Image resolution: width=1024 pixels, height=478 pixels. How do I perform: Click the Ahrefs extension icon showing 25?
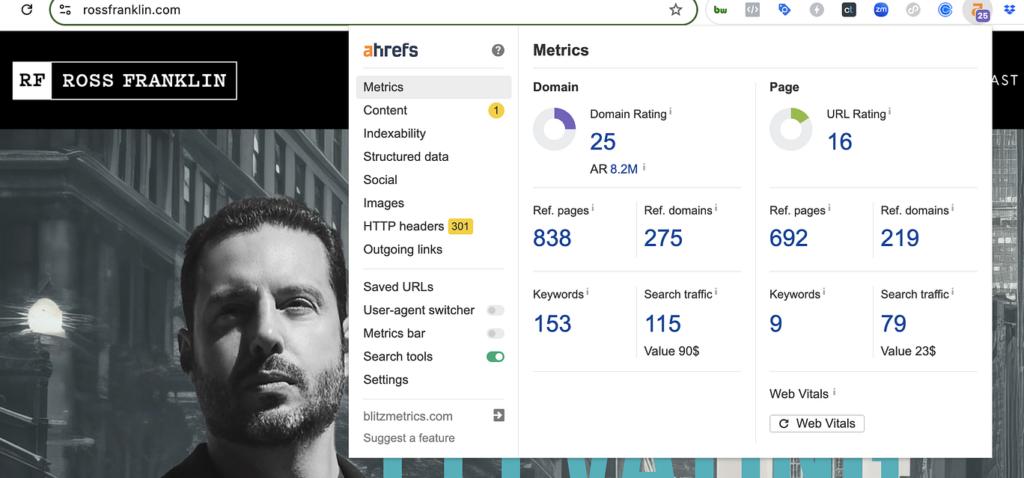pyautogui.click(x=978, y=10)
